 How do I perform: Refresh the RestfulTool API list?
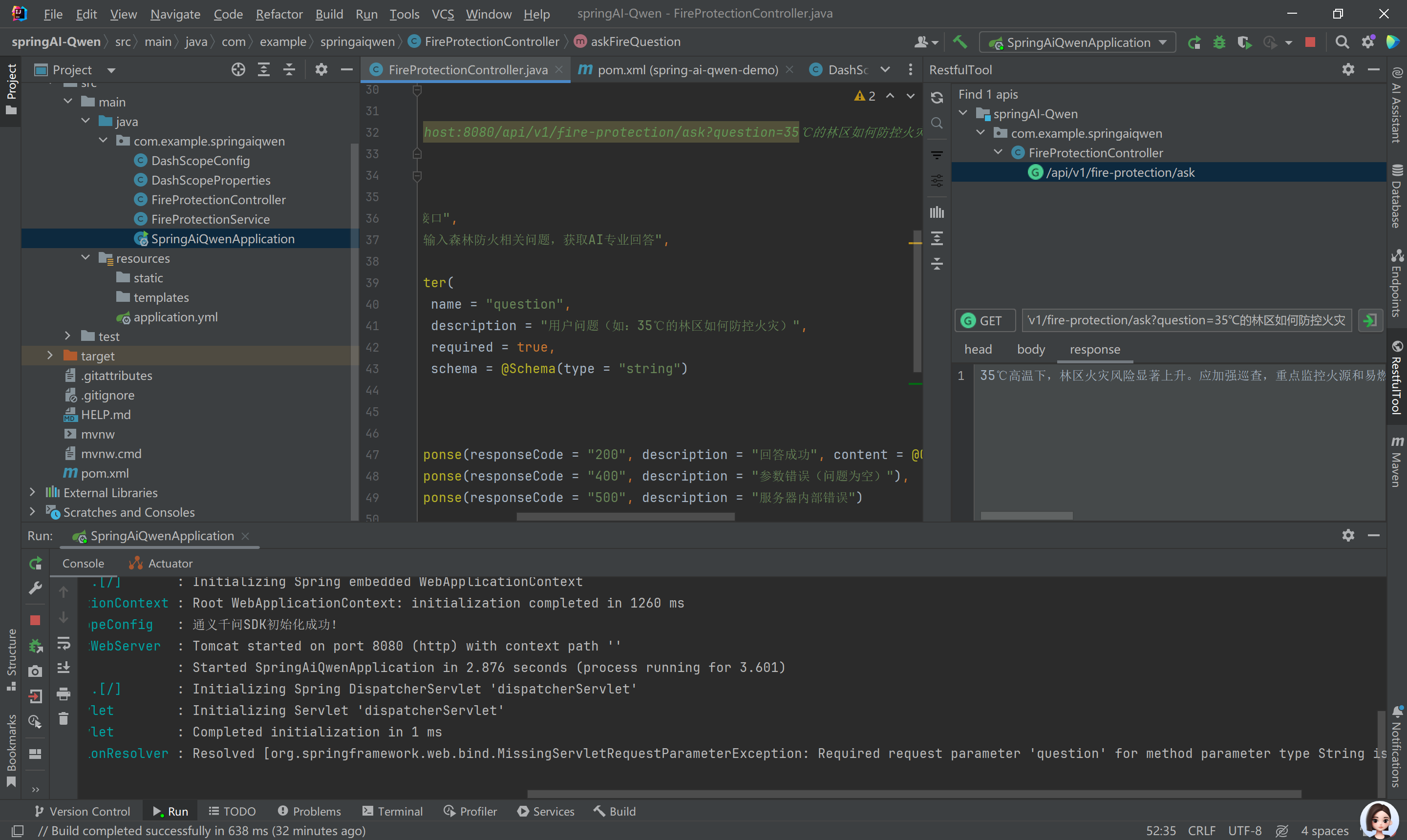[937, 97]
